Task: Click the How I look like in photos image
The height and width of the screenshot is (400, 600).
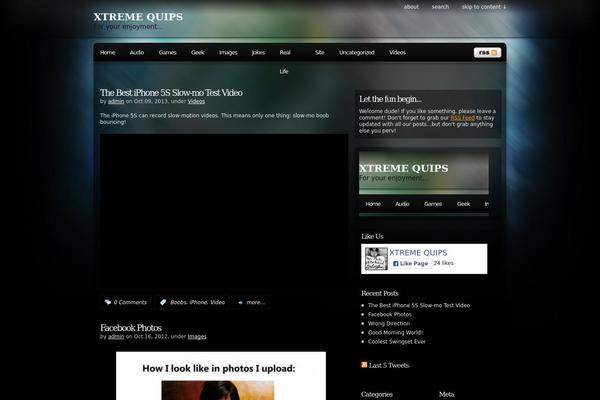Action: [221, 376]
